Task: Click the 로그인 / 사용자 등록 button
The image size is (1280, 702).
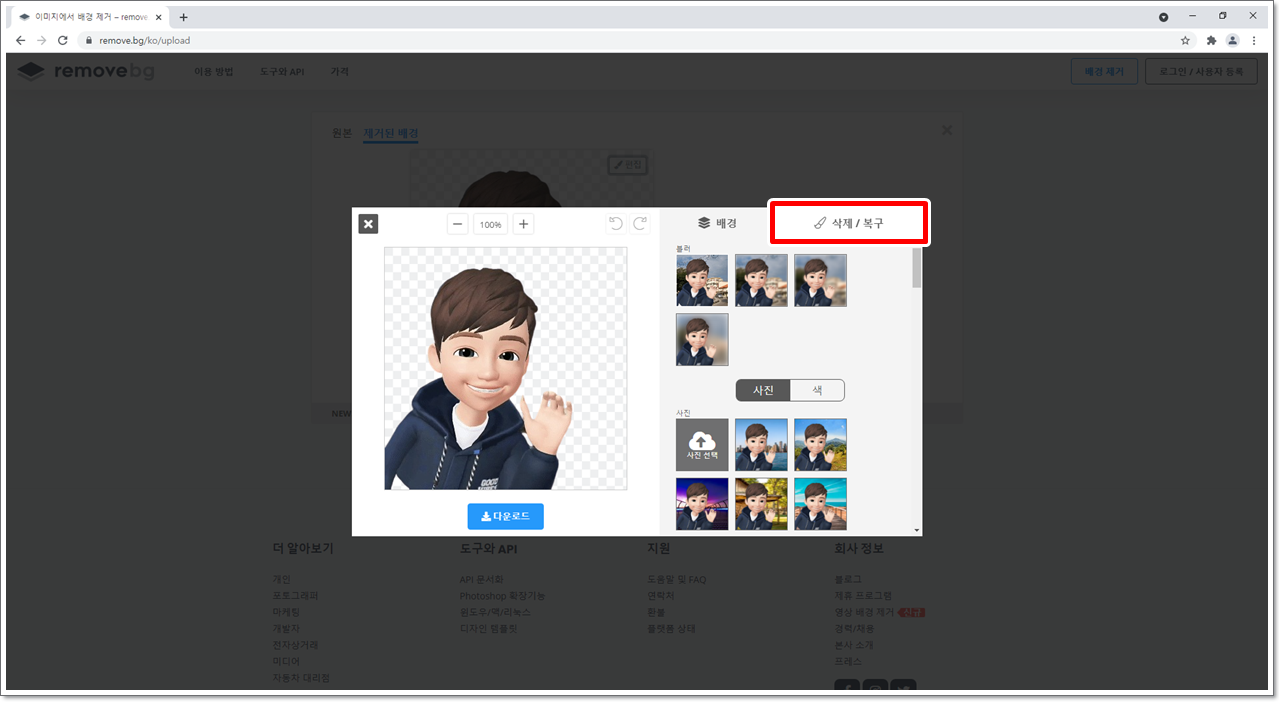Action: (1202, 72)
